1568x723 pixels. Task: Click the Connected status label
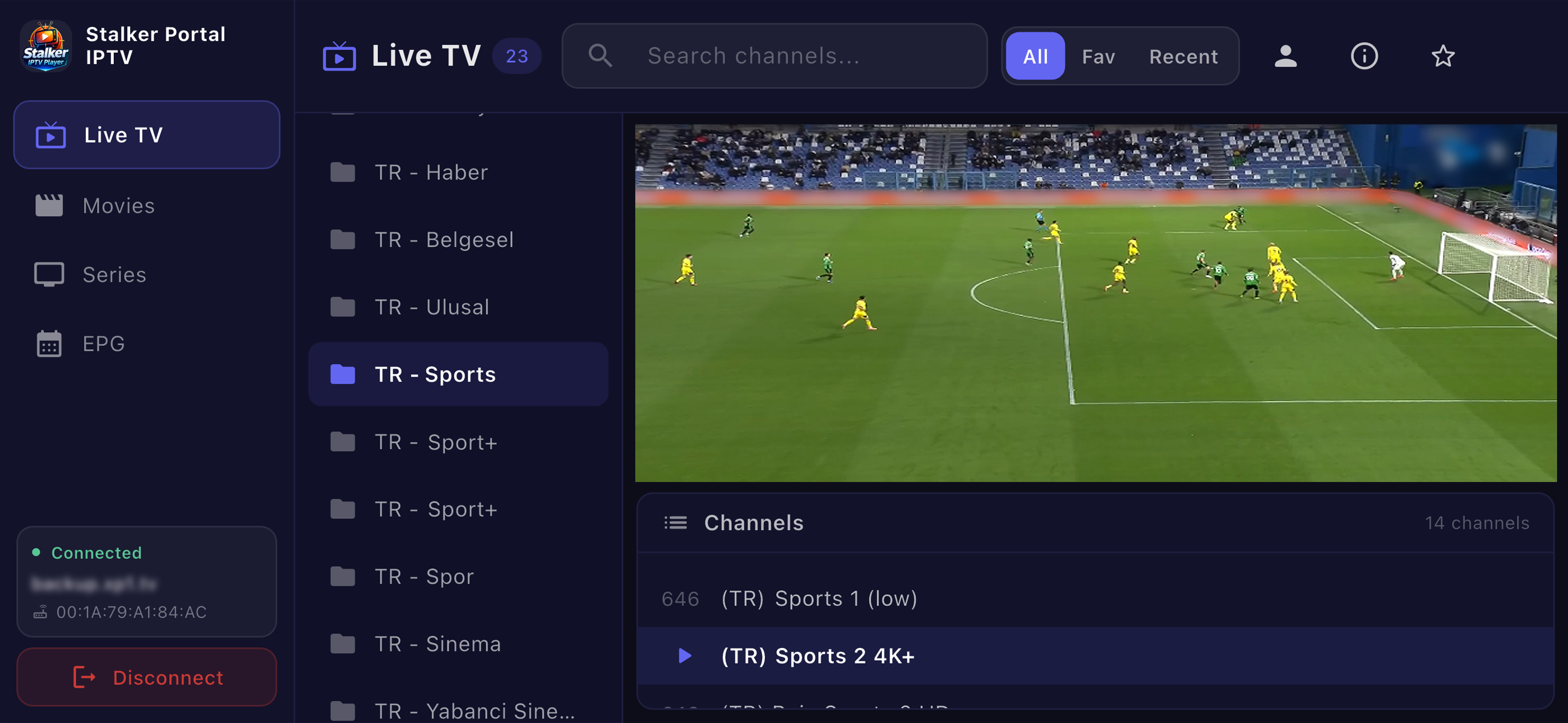coord(96,553)
